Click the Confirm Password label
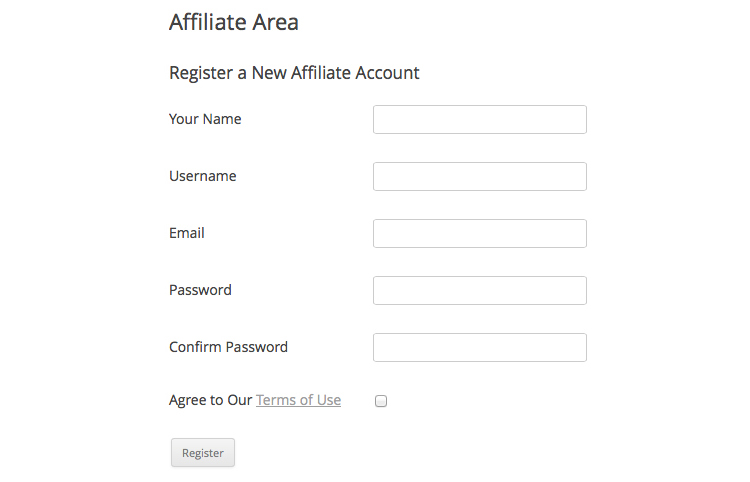The height and width of the screenshot is (482, 750). pos(228,347)
